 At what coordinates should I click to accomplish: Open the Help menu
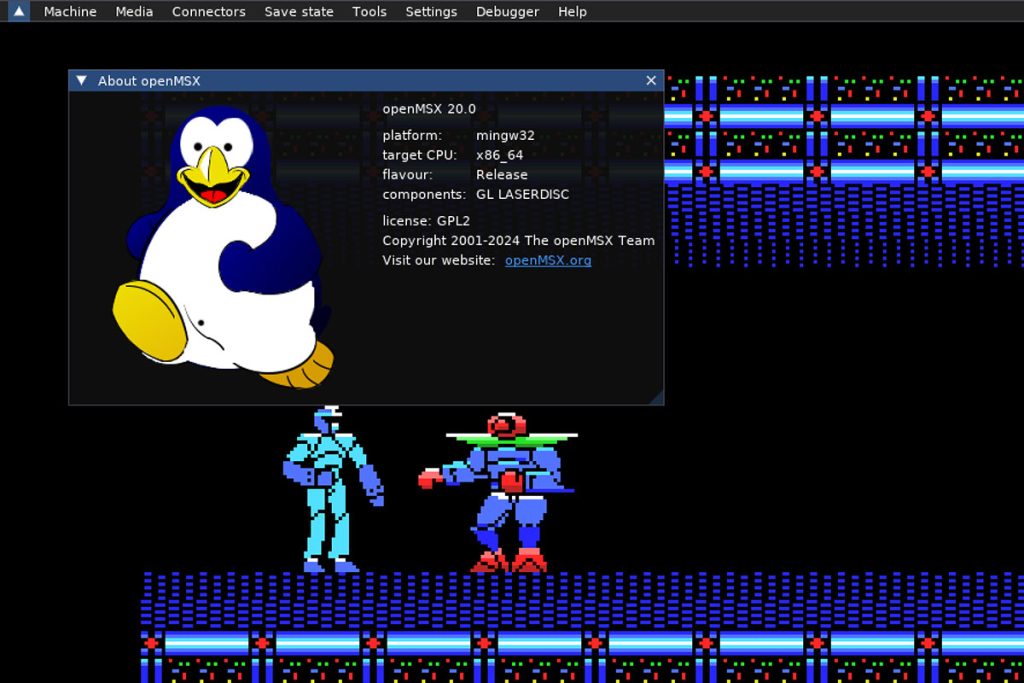(572, 11)
